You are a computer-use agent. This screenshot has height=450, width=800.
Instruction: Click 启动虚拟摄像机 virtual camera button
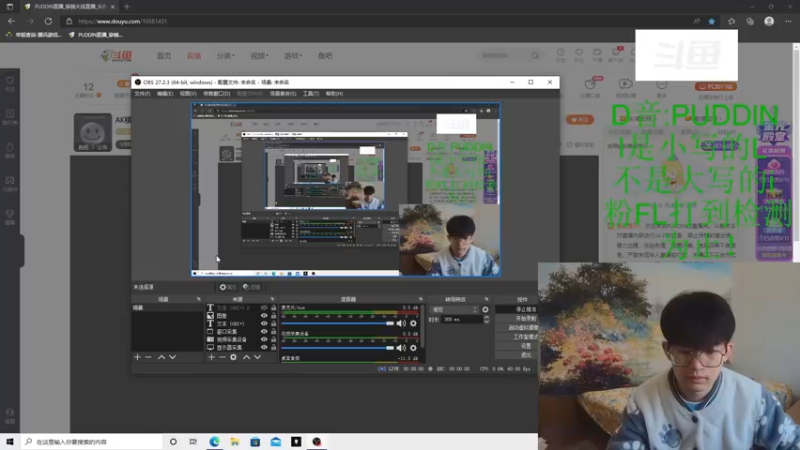[516, 328]
